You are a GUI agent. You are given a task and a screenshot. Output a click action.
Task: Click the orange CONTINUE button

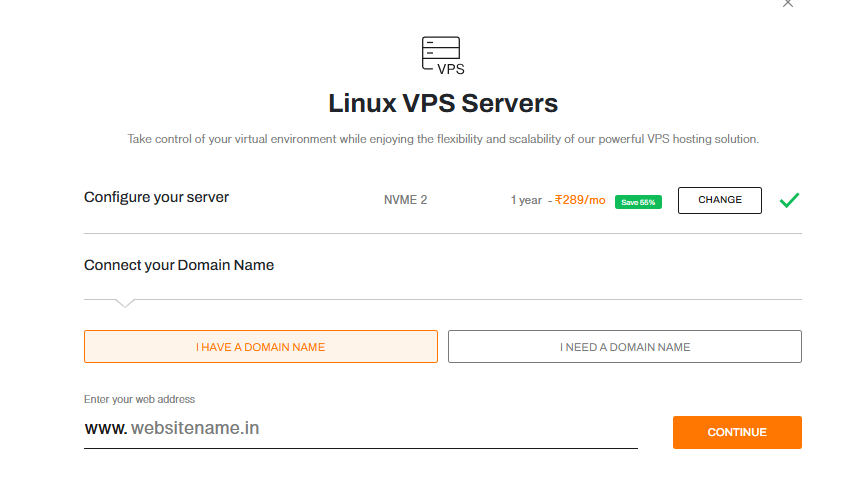[737, 432]
